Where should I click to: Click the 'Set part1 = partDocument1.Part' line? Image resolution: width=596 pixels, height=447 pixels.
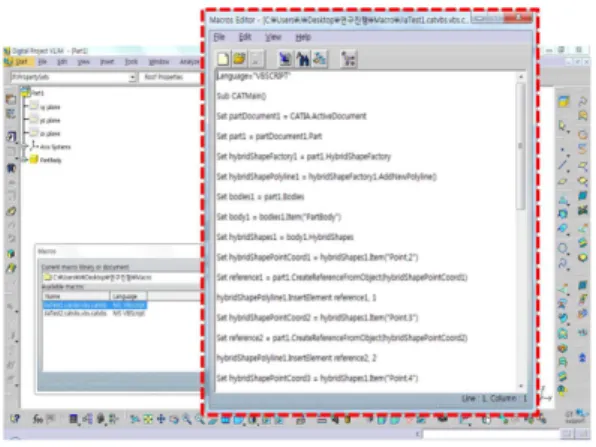coord(269,136)
